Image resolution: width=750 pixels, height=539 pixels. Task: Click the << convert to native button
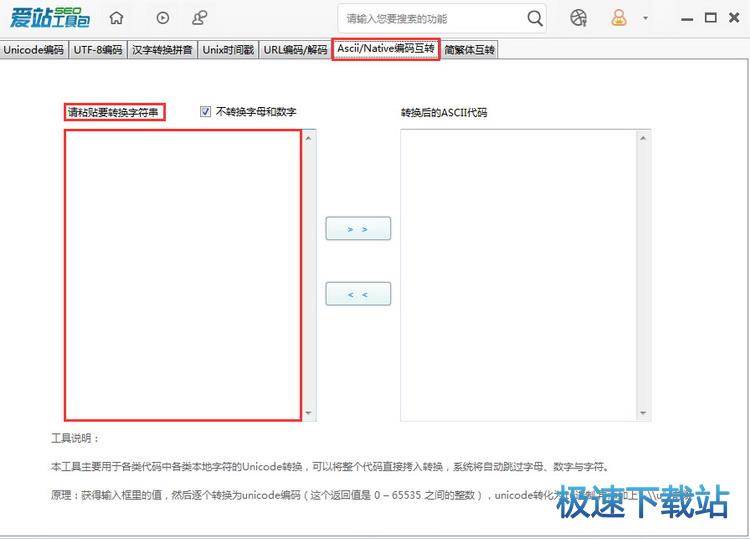(x=358, y=294)
